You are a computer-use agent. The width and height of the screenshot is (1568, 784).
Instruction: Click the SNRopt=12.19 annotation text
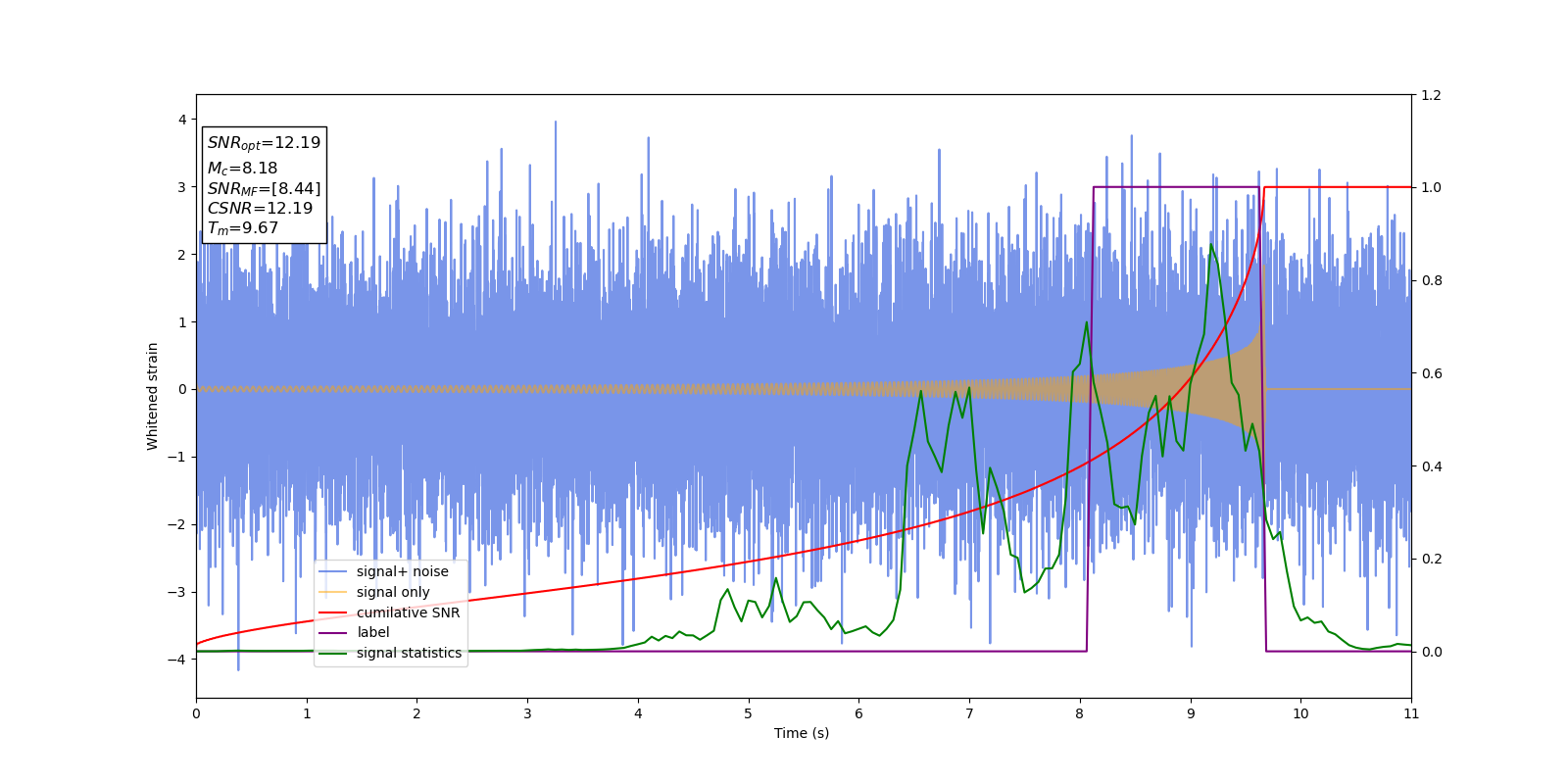(264, 143)
